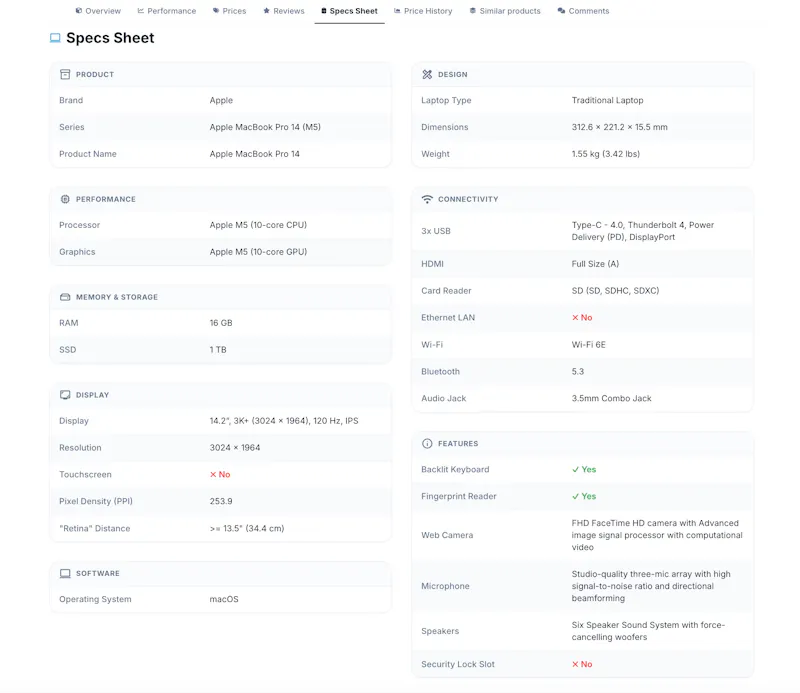Open the Price History tab

pyautogui.click(x=423, y=11)
